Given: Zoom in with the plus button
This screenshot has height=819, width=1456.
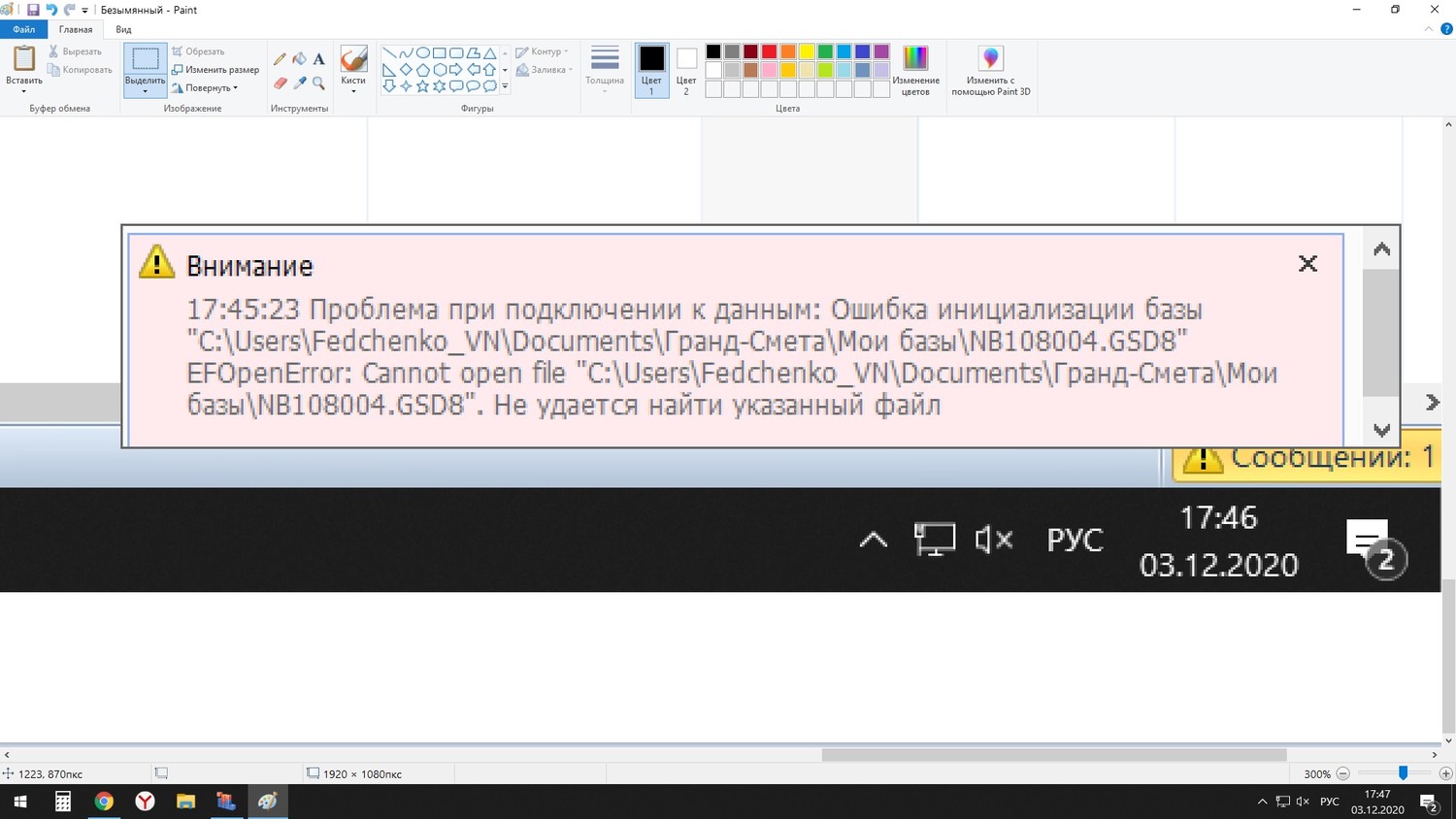Looking at the screenshot, I should pos(1446,773).
